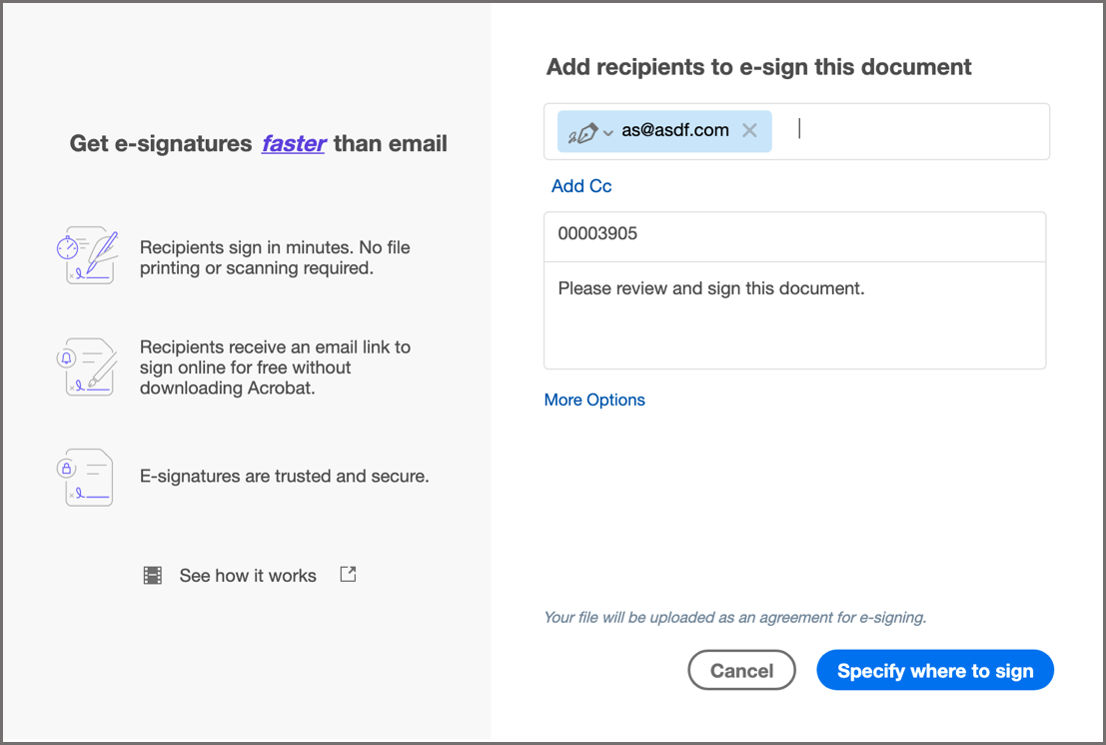
Task: Click the file upload agreement notice text
Action: 735,618
